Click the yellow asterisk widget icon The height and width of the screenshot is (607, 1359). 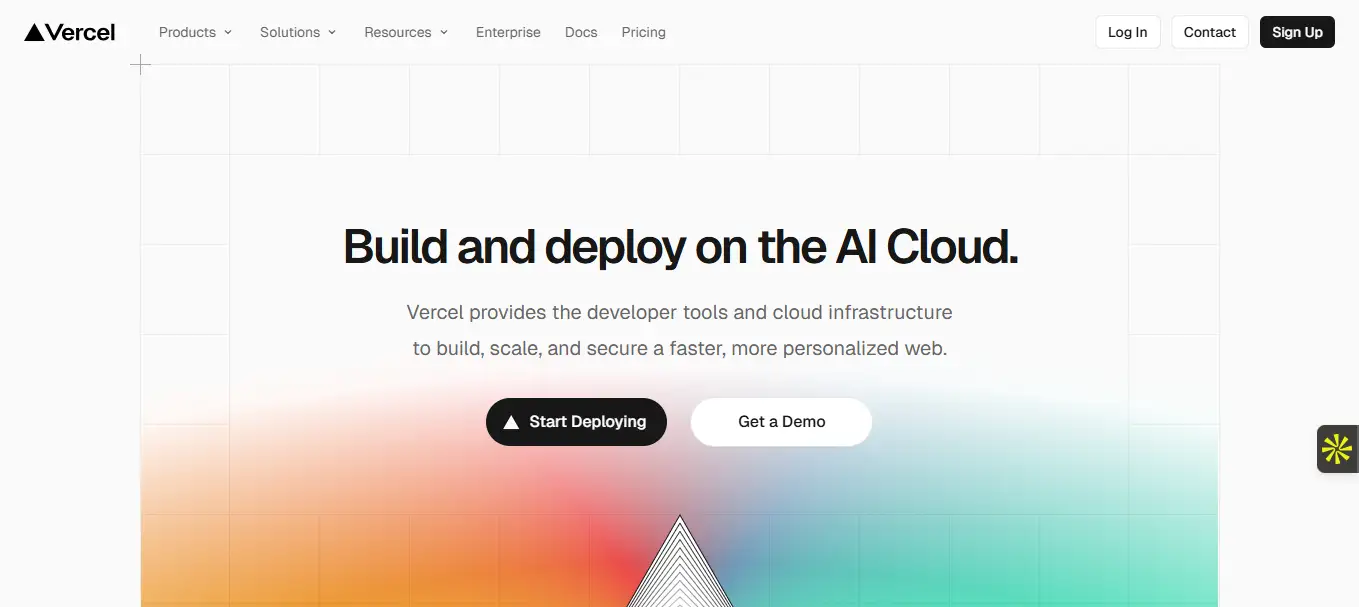(1337, 449)
